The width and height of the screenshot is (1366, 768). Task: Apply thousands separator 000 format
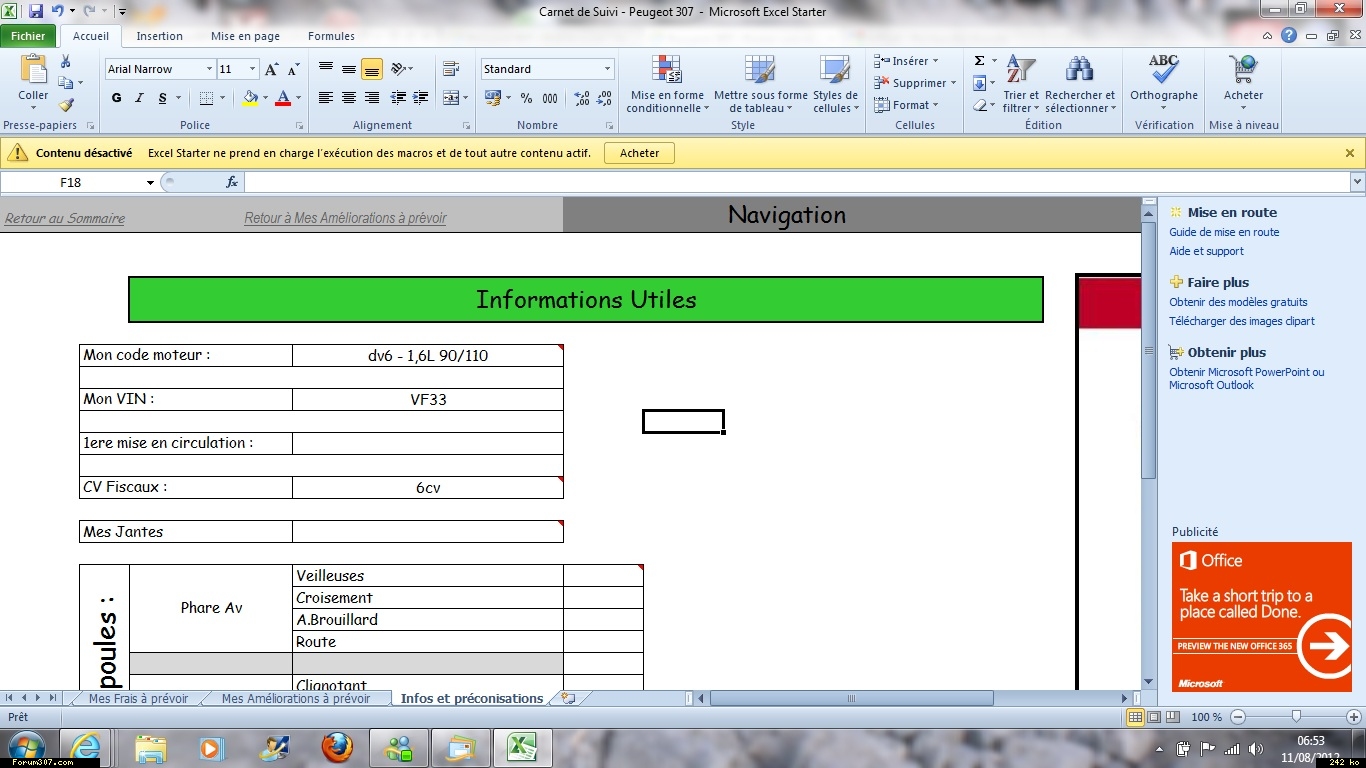[x=550, y=98]
